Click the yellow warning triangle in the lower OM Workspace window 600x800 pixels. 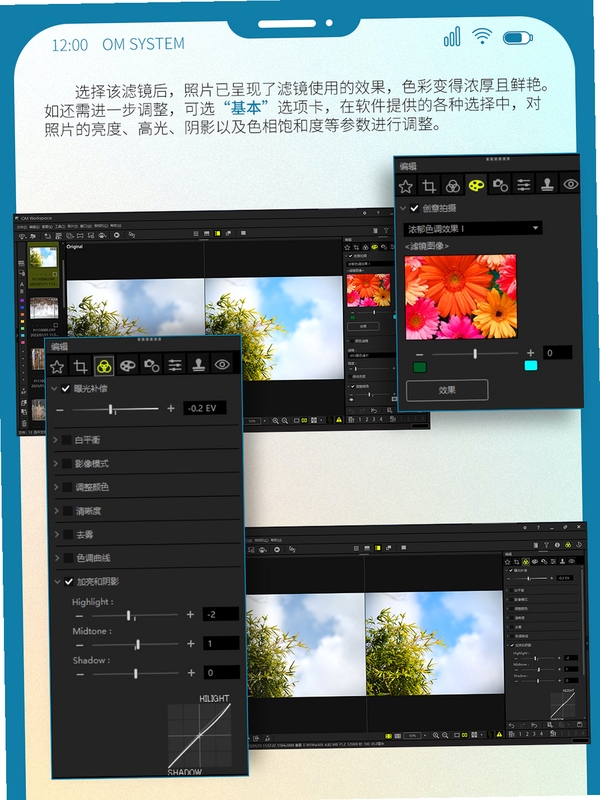tap(499, 735)
